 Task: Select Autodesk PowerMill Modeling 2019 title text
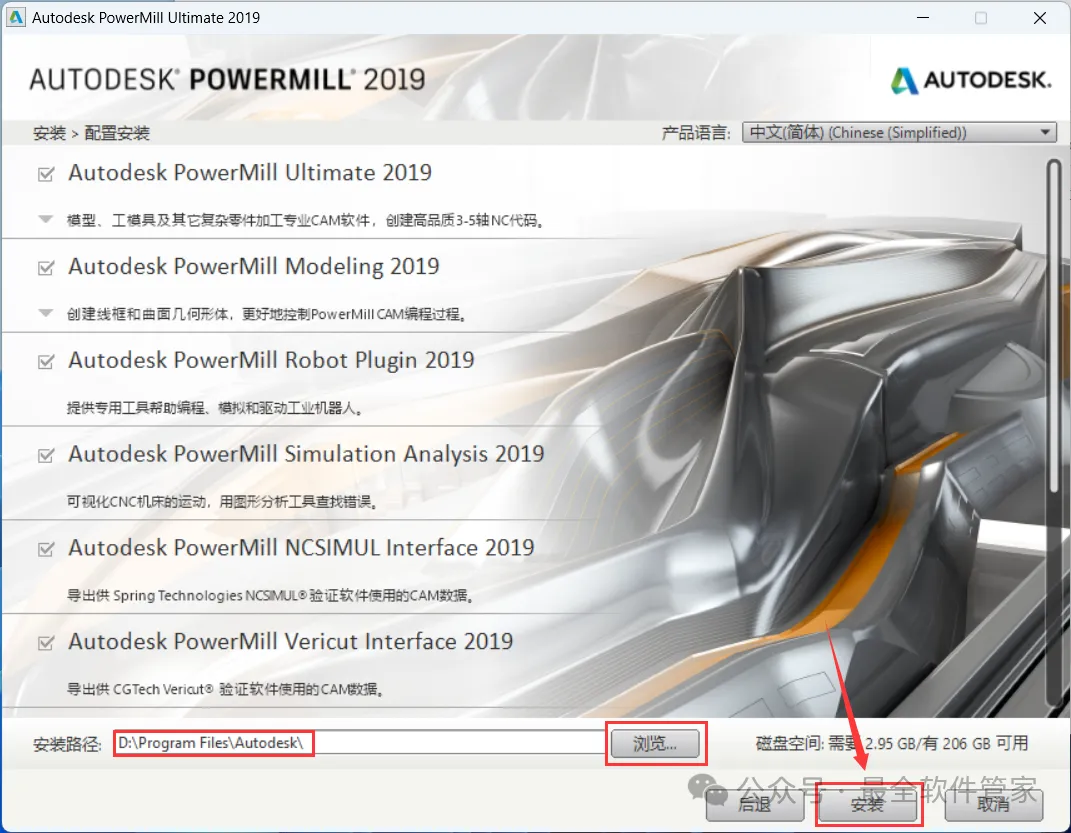[253, 266]
